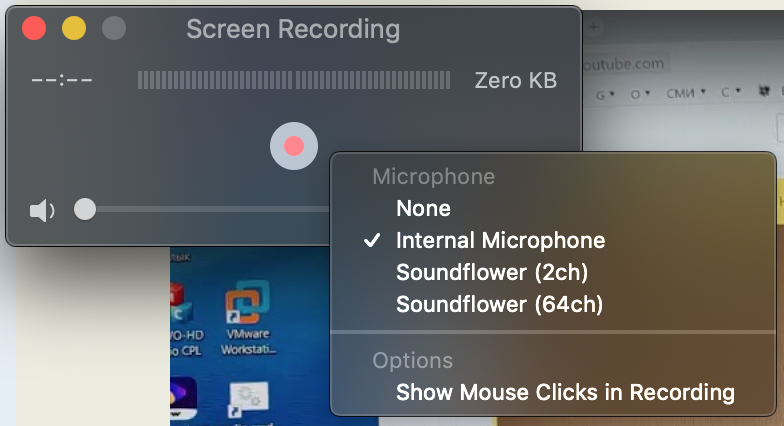
Task: Open the СМИ bookmarks dropdown
Action: (x=689, y=94)
